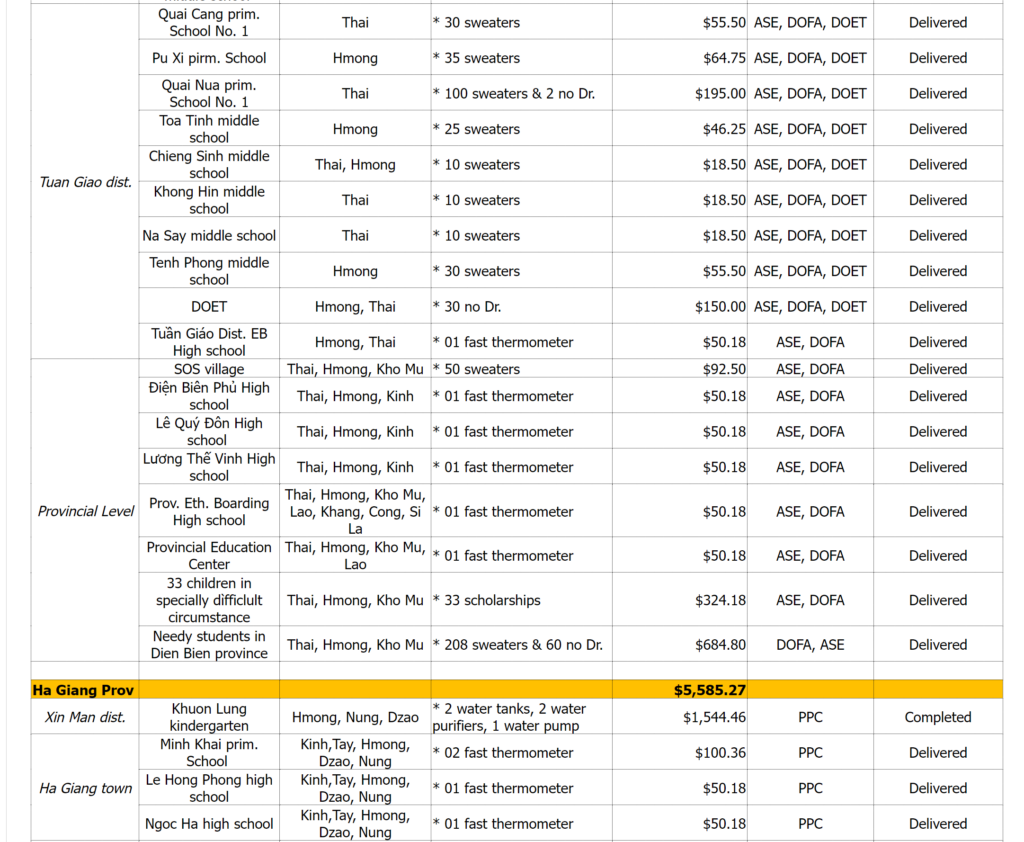
Task: Click 'ASE, DOFA' in 33 scholarships row
Action: (810, 600)
